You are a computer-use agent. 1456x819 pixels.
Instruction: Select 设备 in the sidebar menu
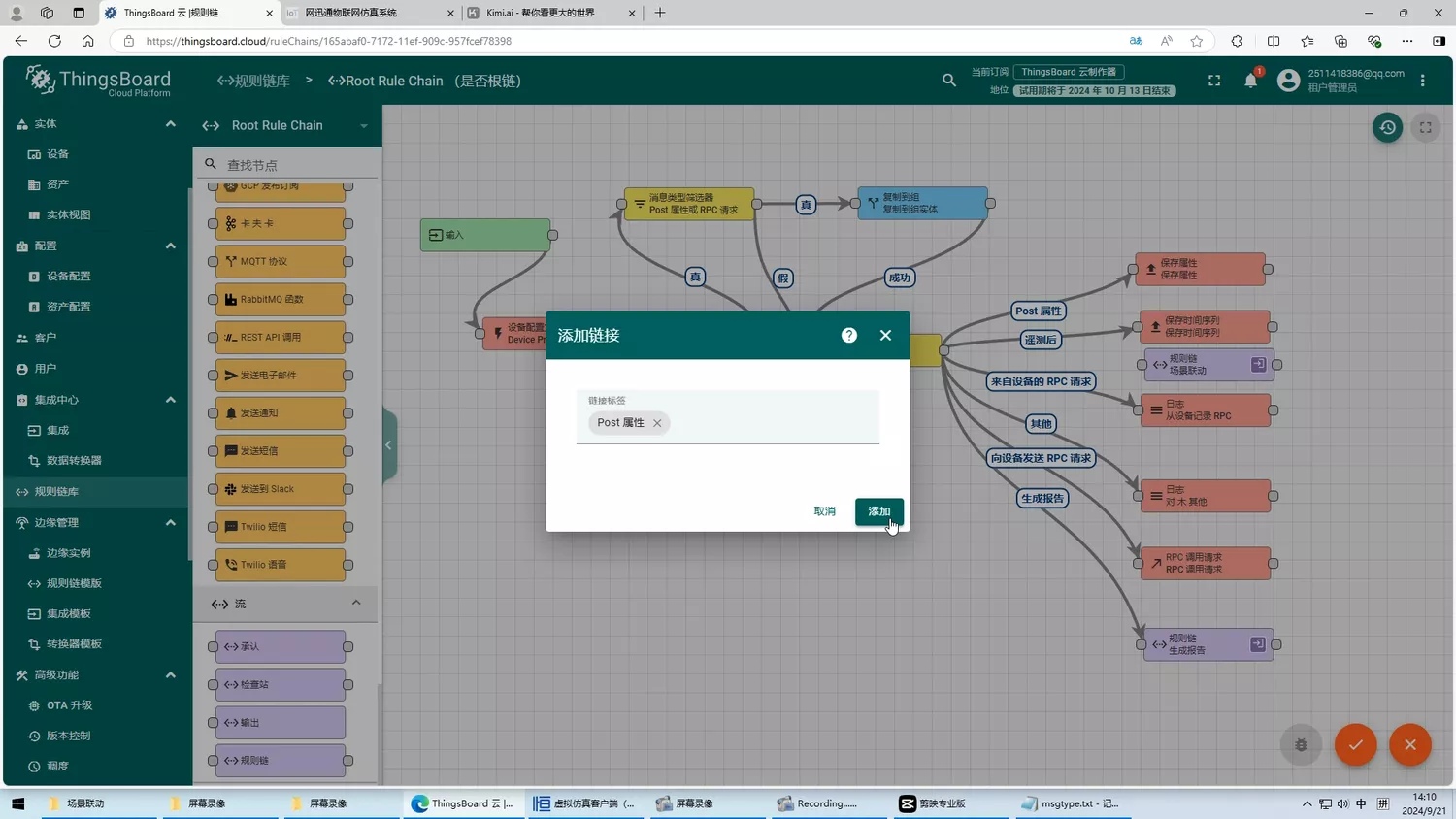[x=57, y=154]
